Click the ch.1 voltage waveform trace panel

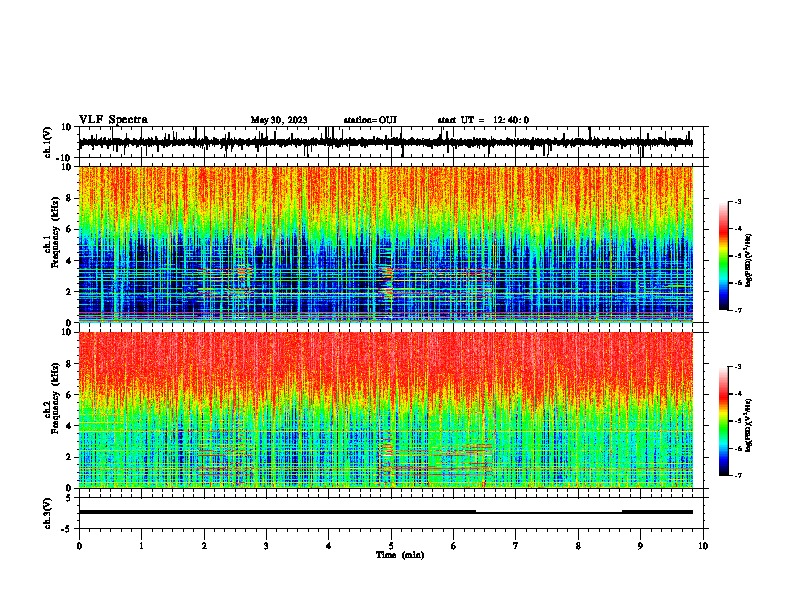tap(391, 142)
